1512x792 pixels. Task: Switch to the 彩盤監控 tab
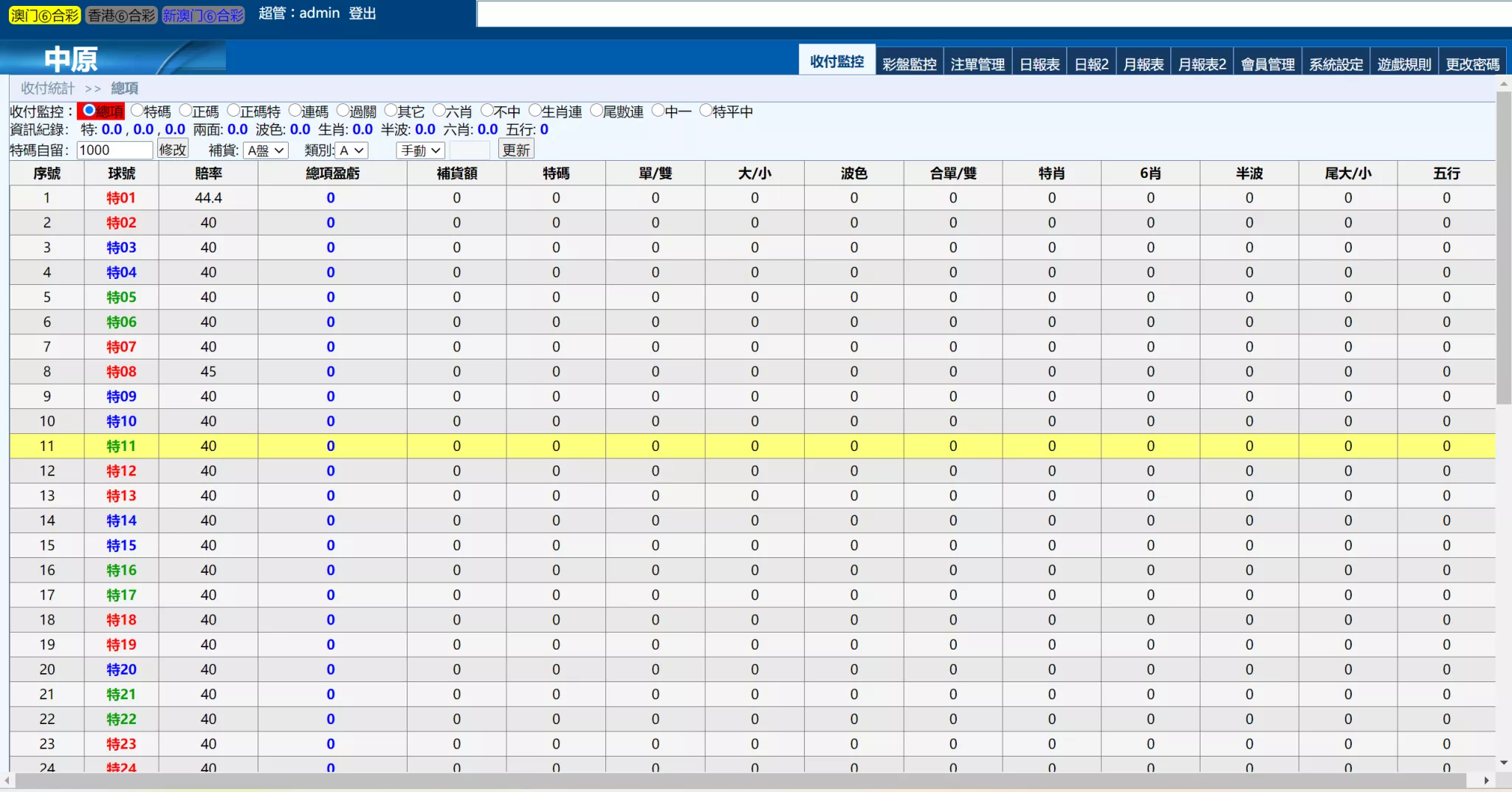click(x=909, y=64)
